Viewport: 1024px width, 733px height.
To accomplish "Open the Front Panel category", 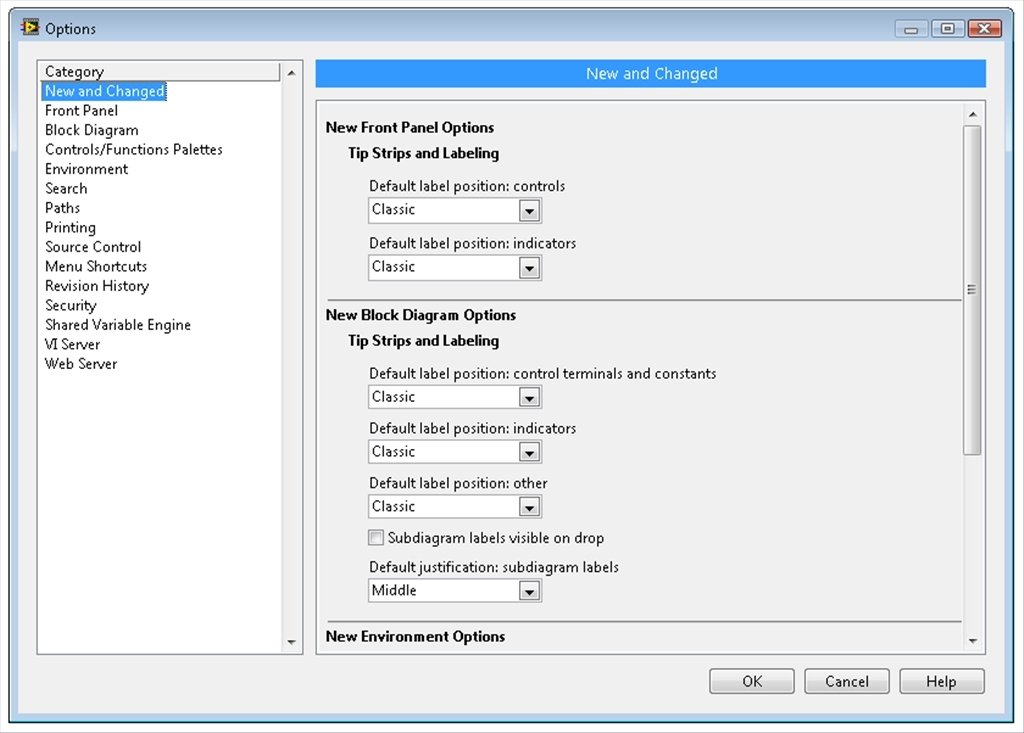I will pos(82,110).
